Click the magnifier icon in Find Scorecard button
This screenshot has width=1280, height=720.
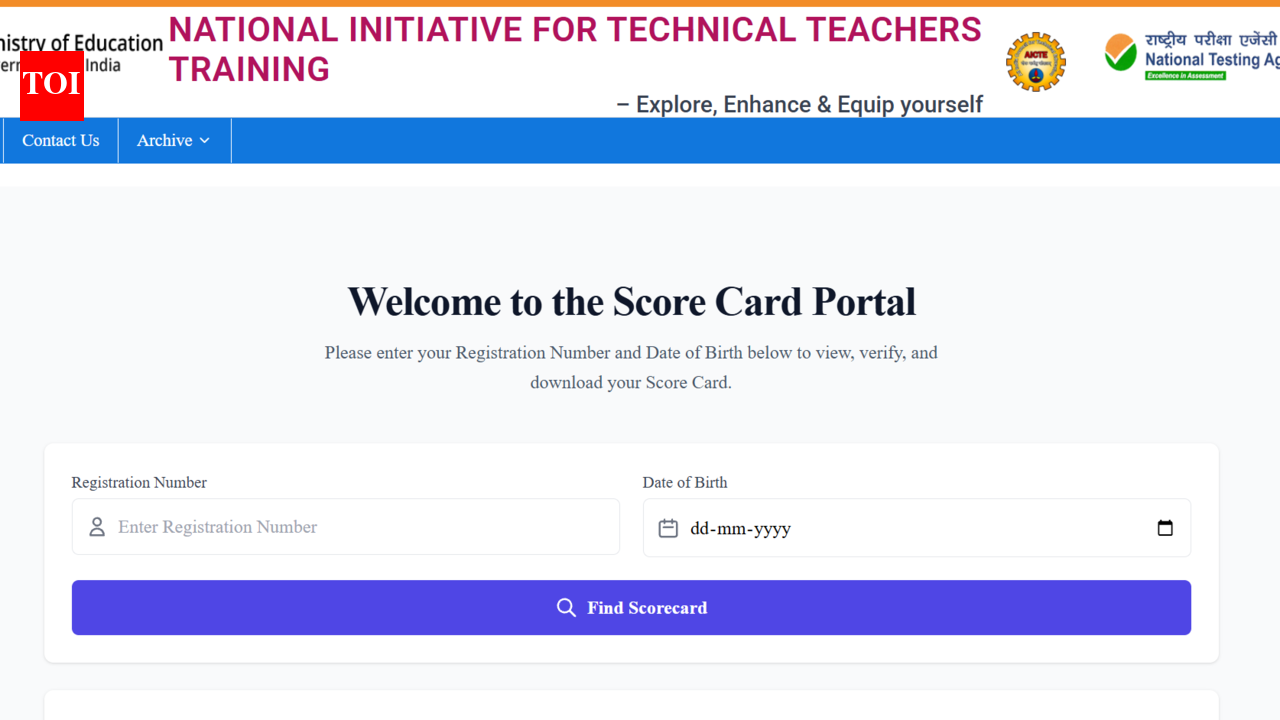pos(566,608)
